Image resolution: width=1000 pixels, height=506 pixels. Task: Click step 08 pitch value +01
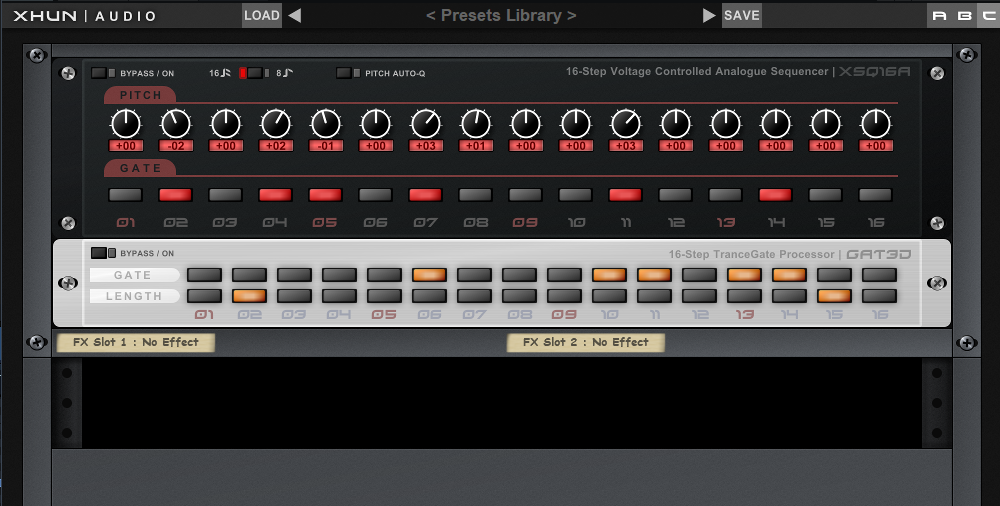click(x=476, y=145)
